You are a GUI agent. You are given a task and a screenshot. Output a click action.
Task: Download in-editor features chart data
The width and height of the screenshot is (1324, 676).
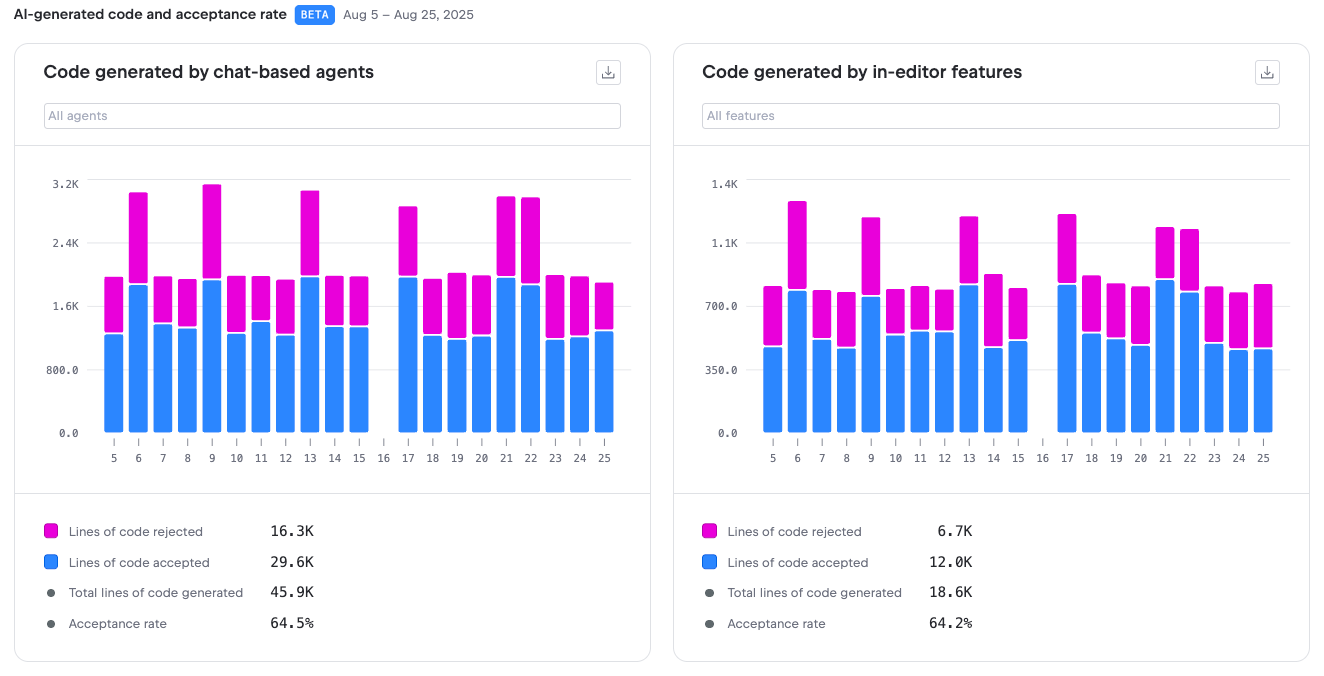click(1267, 72)
